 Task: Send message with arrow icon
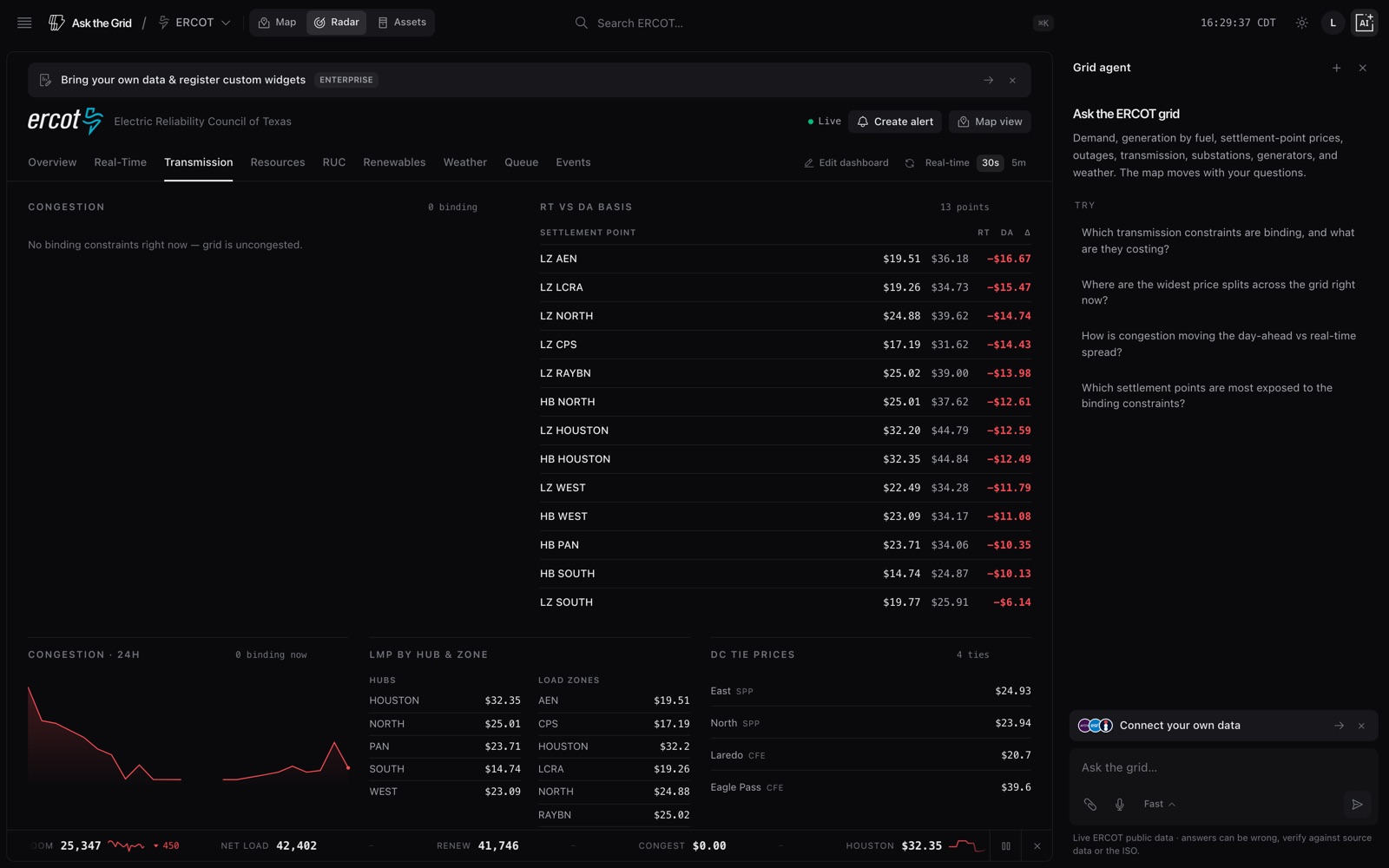(1357, 805)
